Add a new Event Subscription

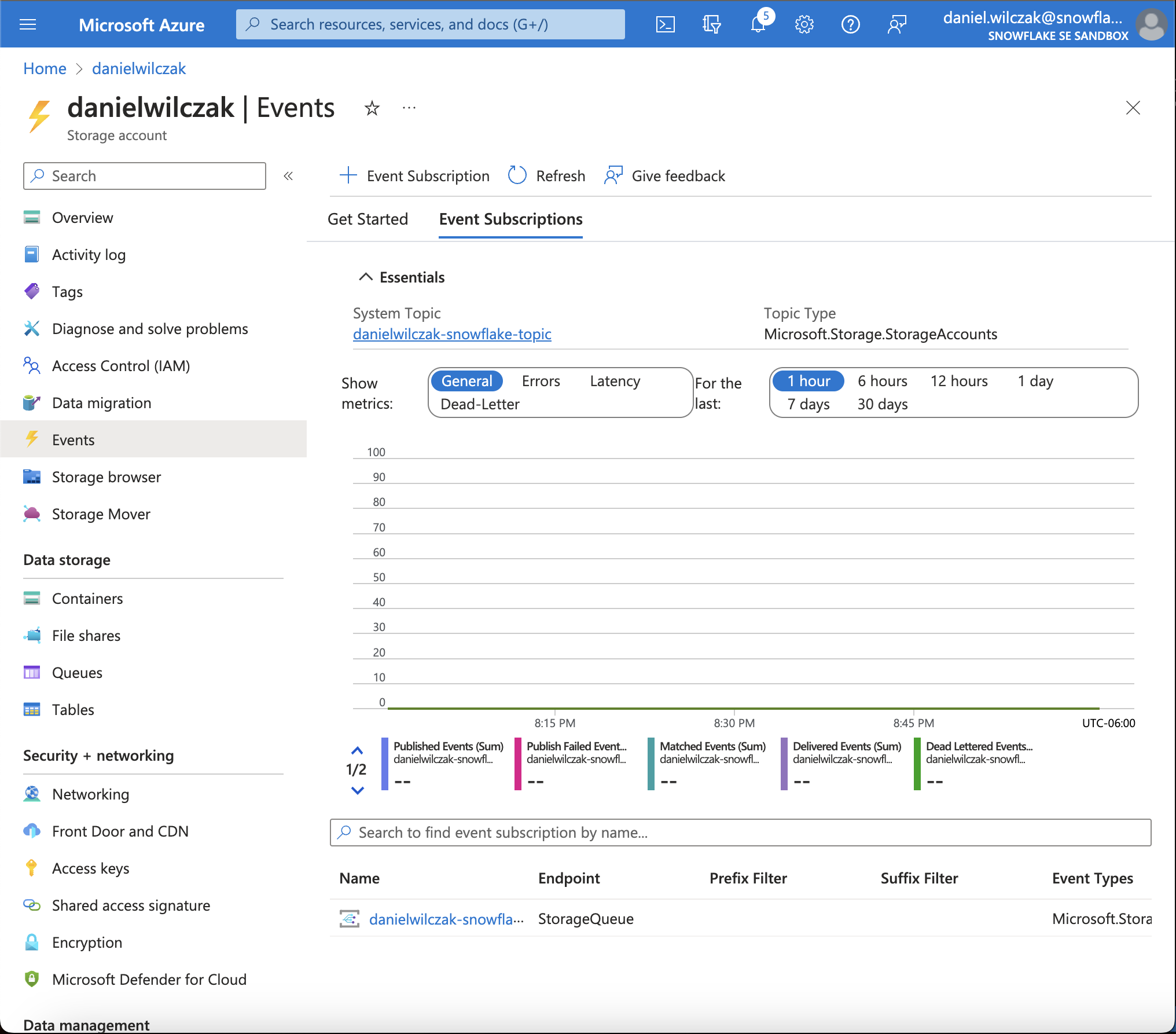(x=414, y=176)
